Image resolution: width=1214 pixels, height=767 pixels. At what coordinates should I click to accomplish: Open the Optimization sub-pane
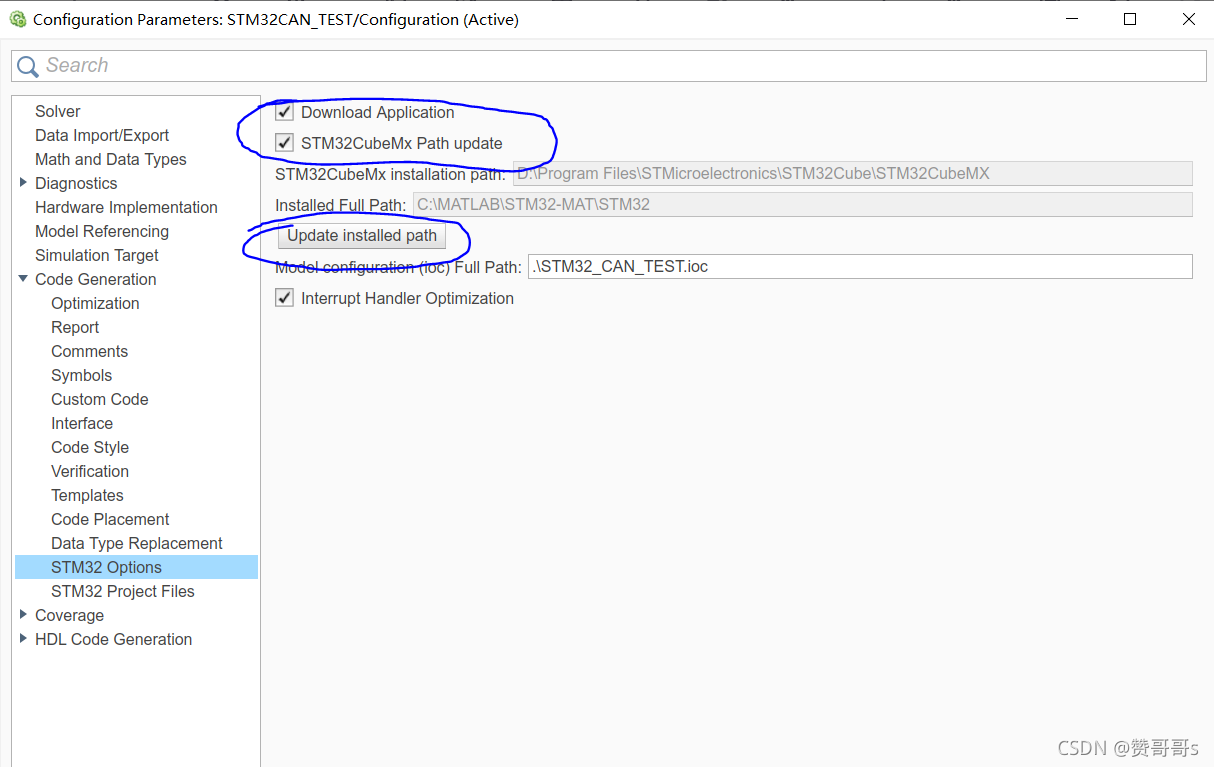point(95,303)
